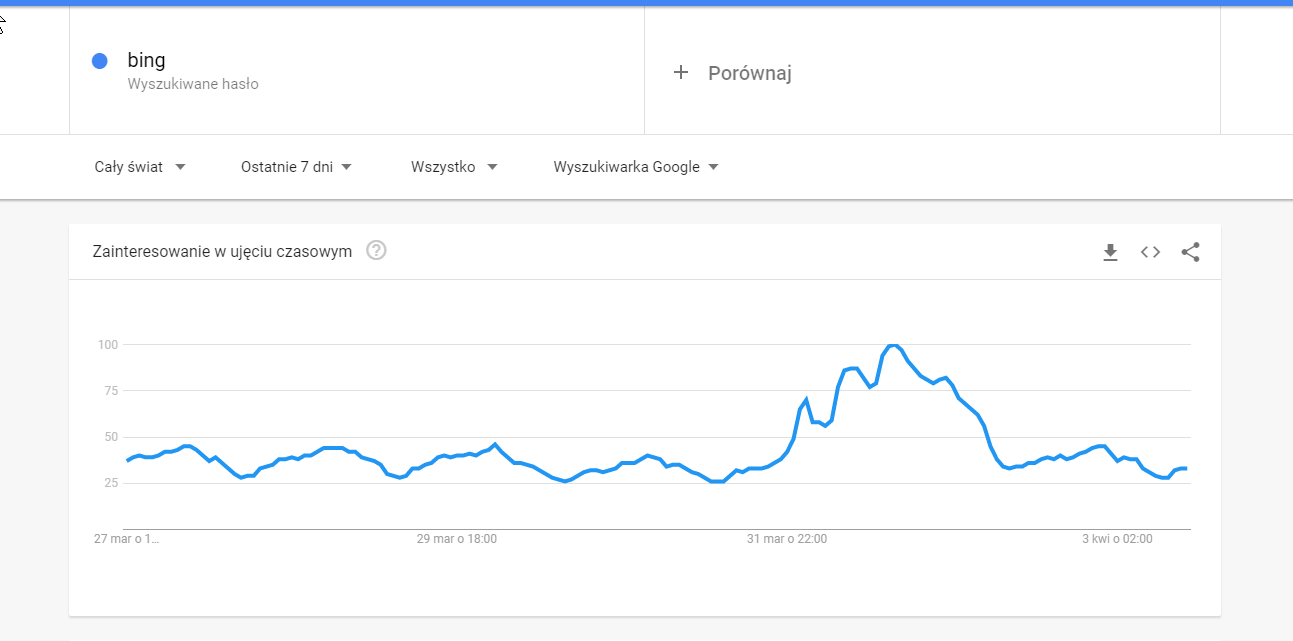Click the blue dot next to bing

[x=99, y=61]
